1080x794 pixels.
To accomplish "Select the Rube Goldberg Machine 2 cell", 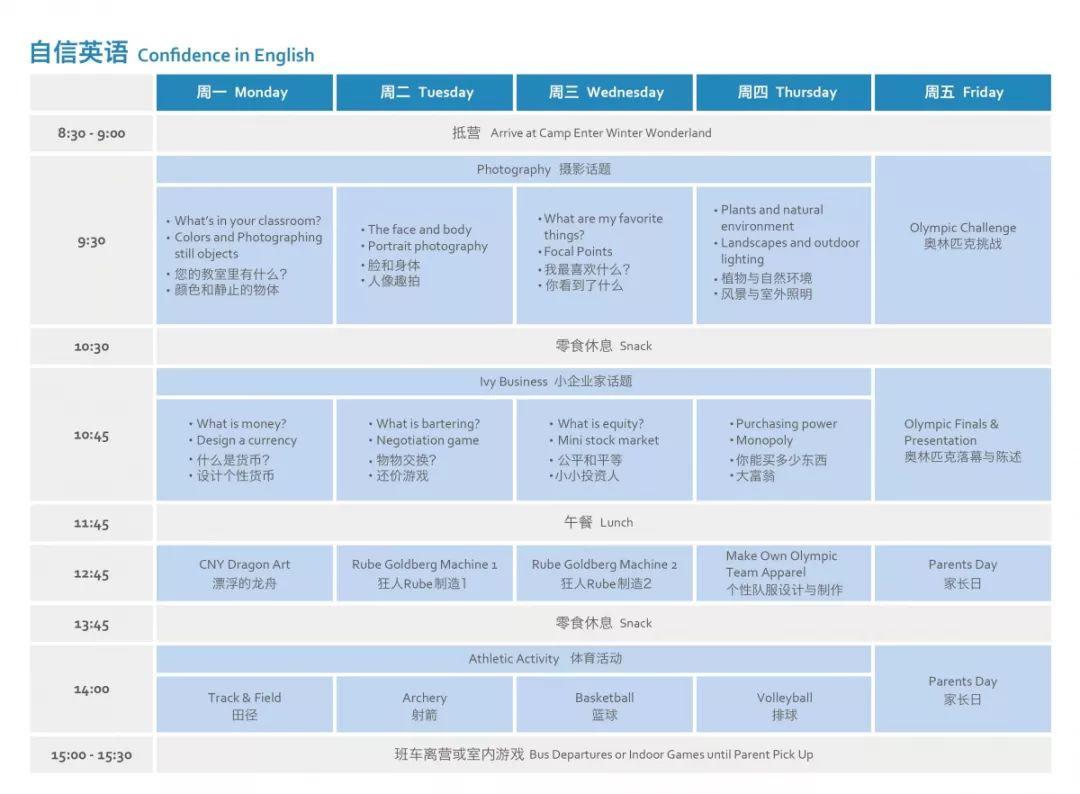I will pyautogui.click(x=605, y=574).
